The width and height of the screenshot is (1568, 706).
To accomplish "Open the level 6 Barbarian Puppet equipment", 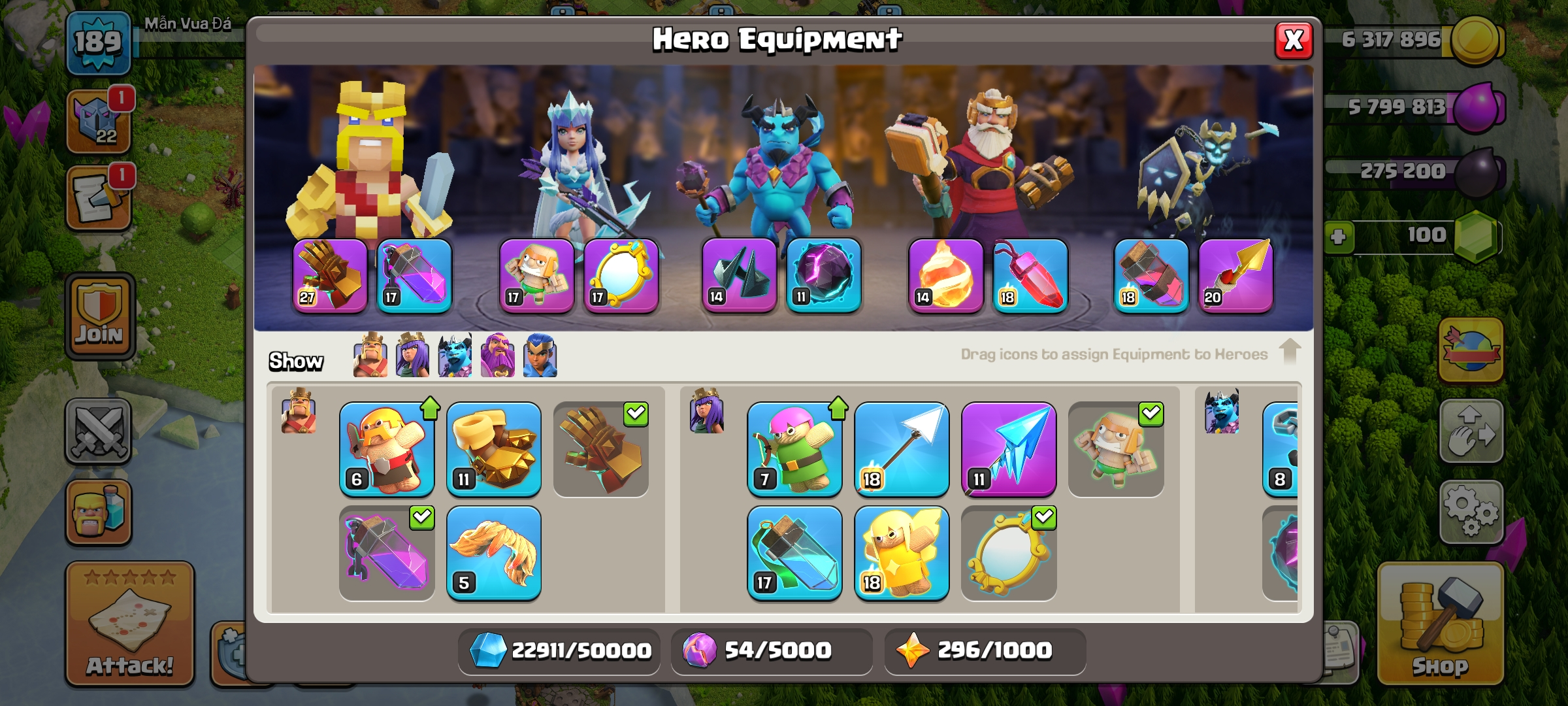I will tap(387, 449).
